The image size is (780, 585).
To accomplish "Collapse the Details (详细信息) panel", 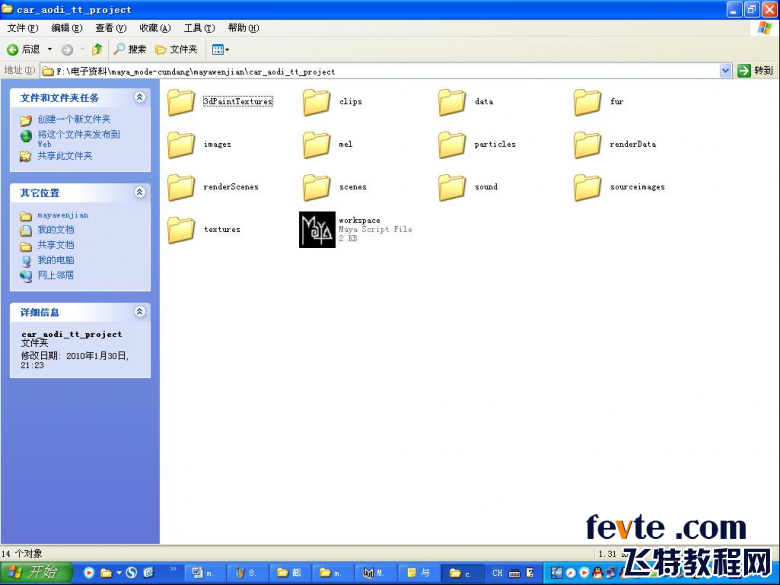I will 140,311.
